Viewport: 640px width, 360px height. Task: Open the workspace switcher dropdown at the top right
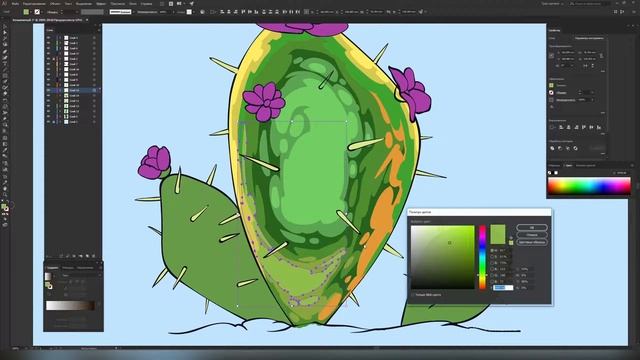point(552,3)
